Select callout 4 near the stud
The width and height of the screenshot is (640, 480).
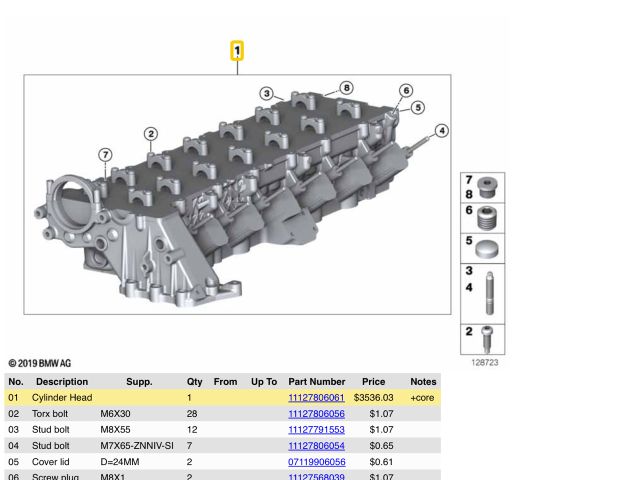point(442,131)
